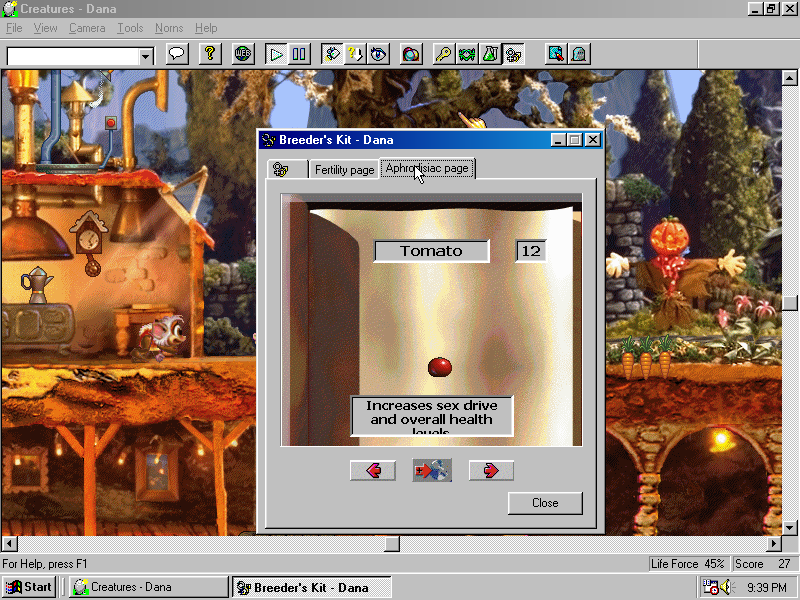
Task: Switch to the Fertility page tab
Action: click(x=344, y=169)
